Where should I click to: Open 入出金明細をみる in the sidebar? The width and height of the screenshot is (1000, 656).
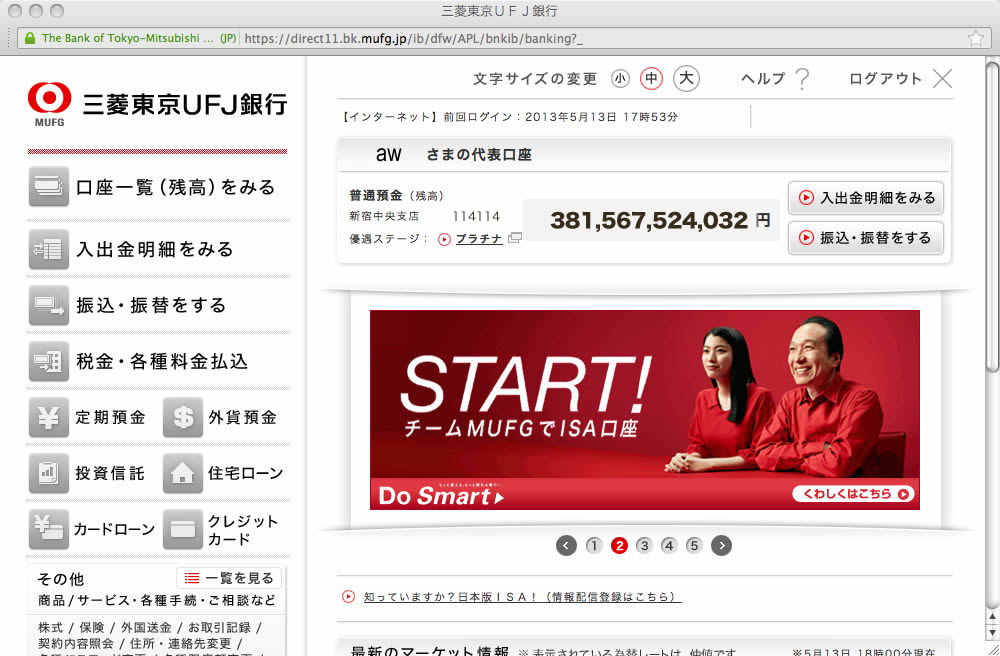48,249
